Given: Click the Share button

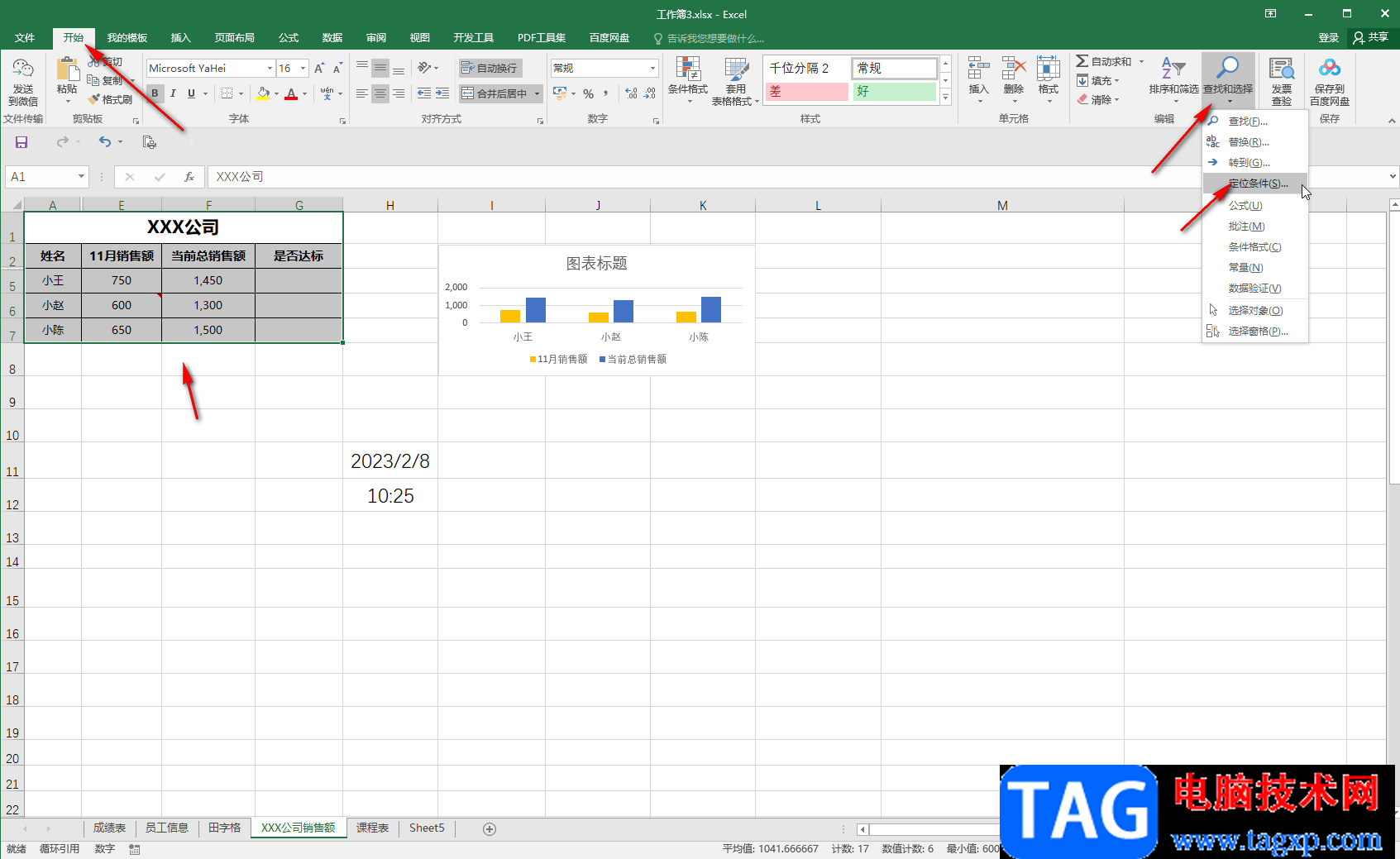Looking at the screenshot, I should pos(1371,38).
